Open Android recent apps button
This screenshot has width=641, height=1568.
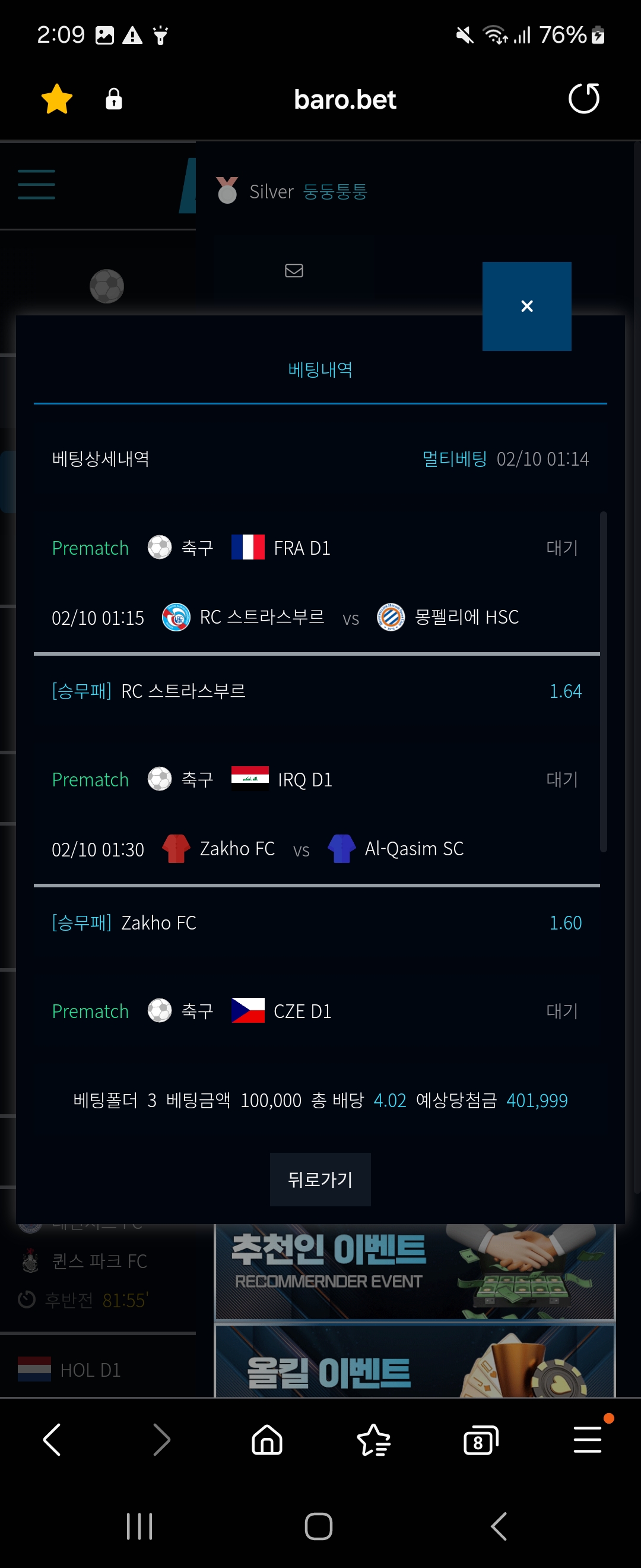[139, 1526]
